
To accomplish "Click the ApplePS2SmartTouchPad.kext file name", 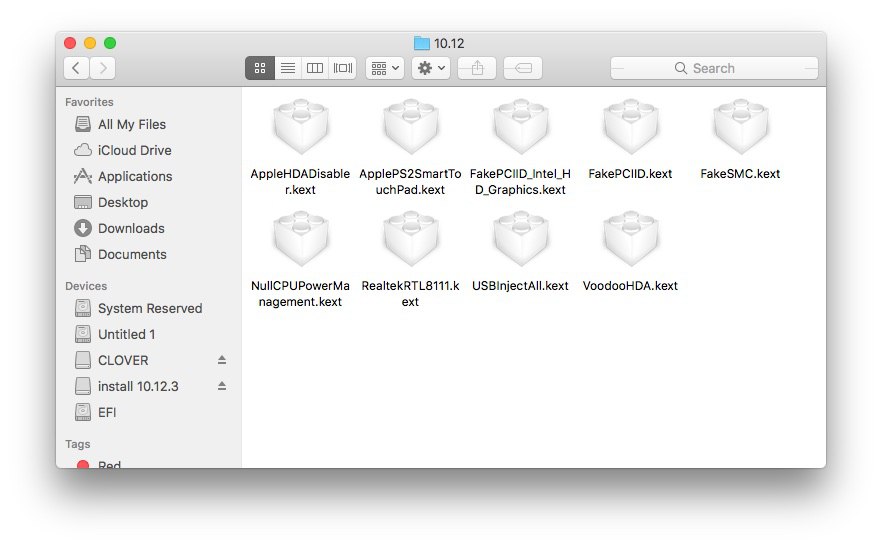I will [410, 182].
